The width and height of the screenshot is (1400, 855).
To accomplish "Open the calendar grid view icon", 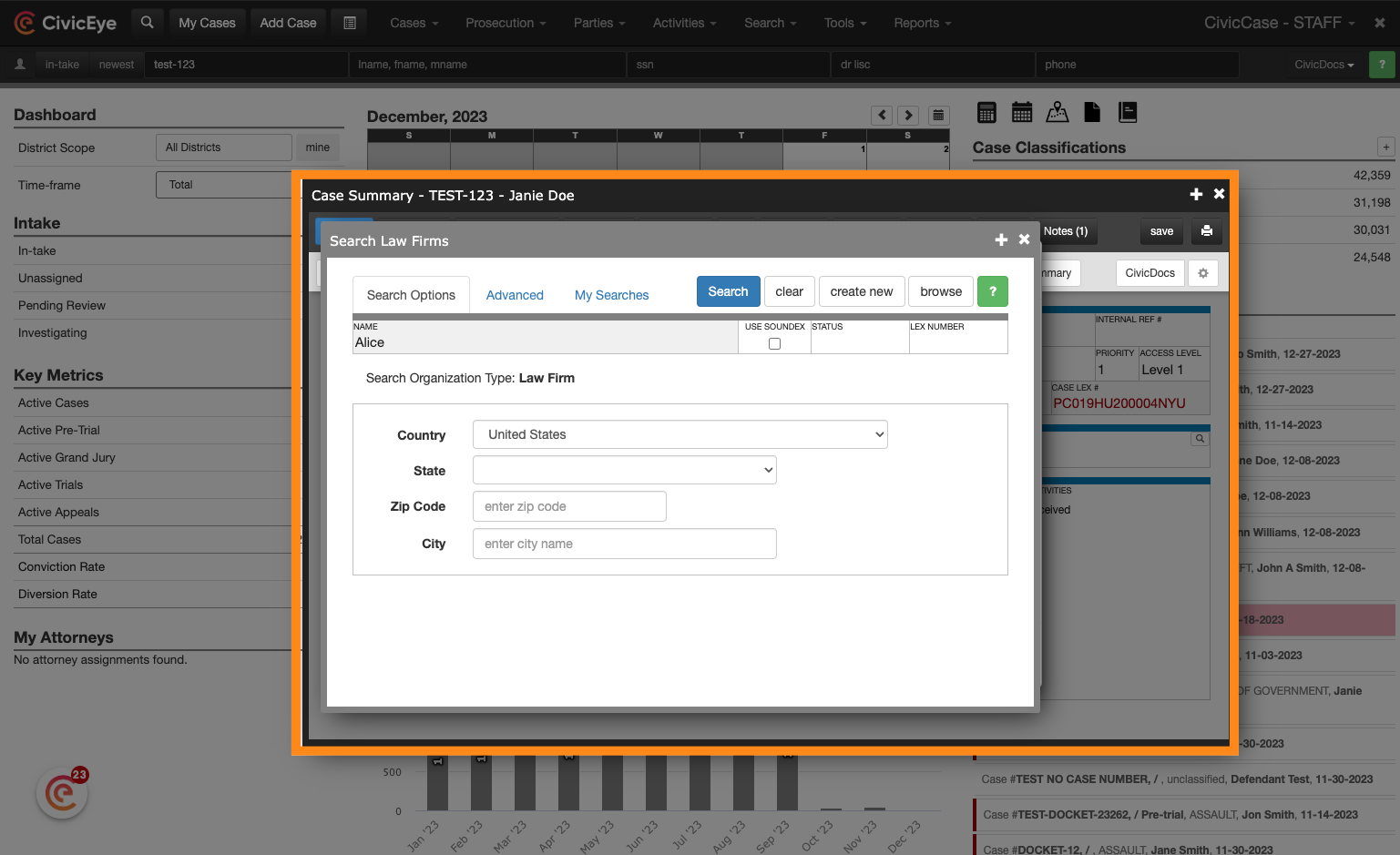I will (938, 115).
